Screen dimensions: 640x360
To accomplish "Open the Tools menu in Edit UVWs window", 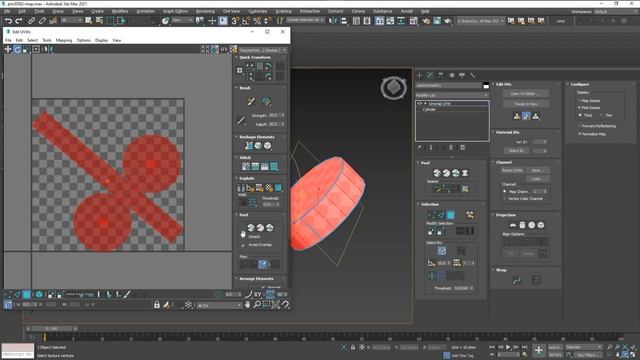I will (x=47, y=40).
